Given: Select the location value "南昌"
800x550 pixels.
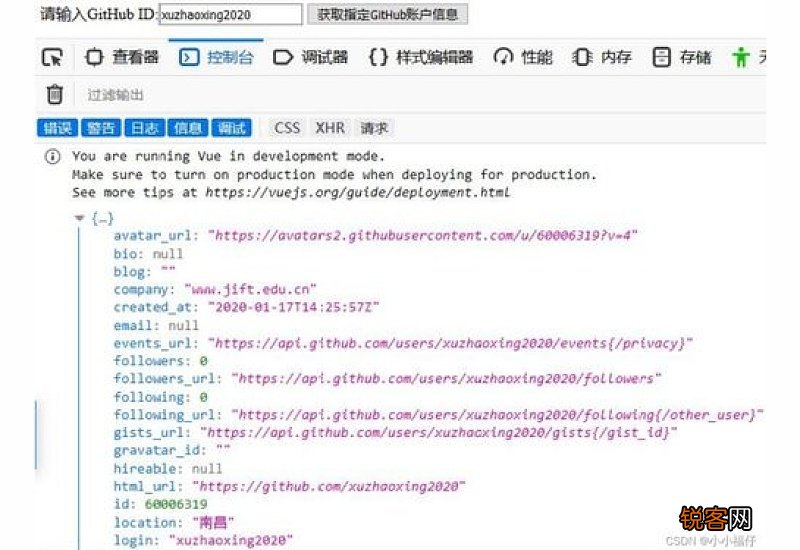Looking at the screenshot, I should pyautogui.click(x=213, y=522).
